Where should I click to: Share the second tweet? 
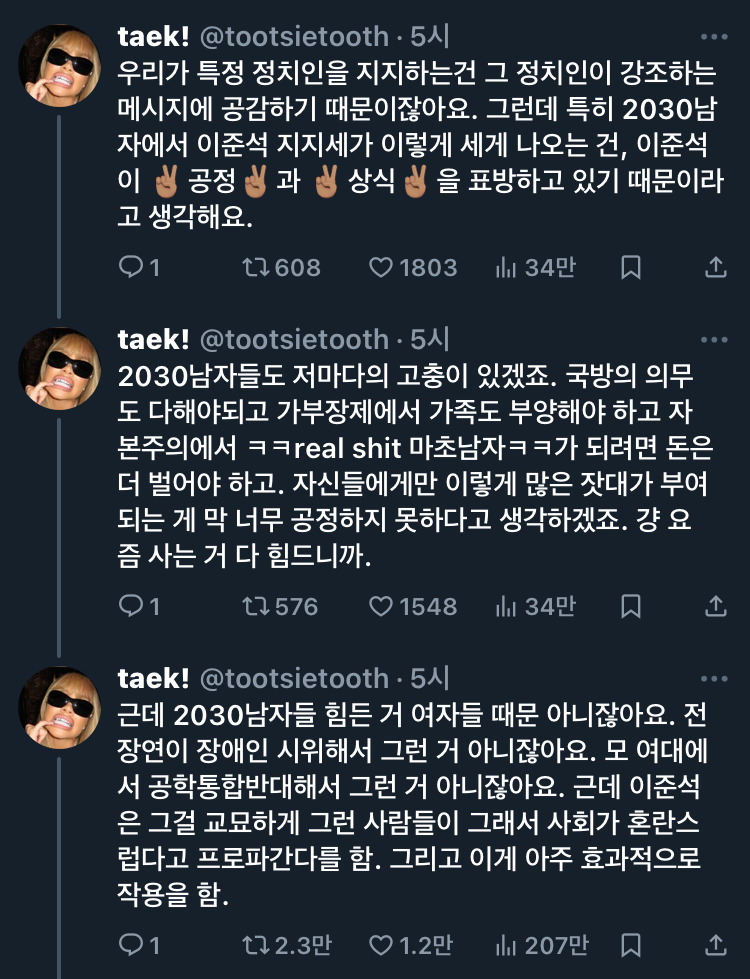716,606
